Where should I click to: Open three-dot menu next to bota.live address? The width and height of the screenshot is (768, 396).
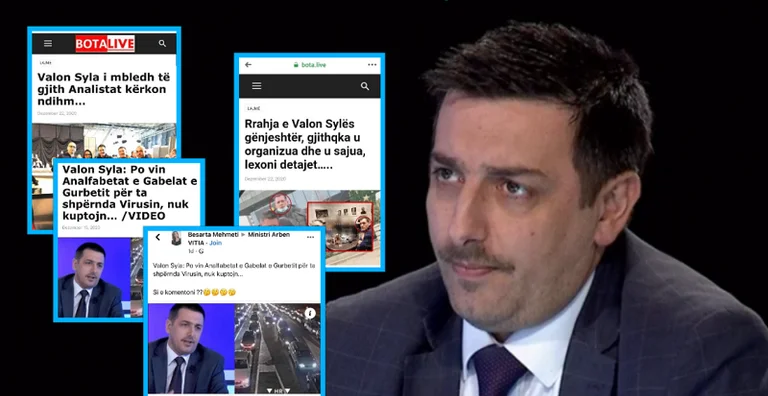(372, 65)
